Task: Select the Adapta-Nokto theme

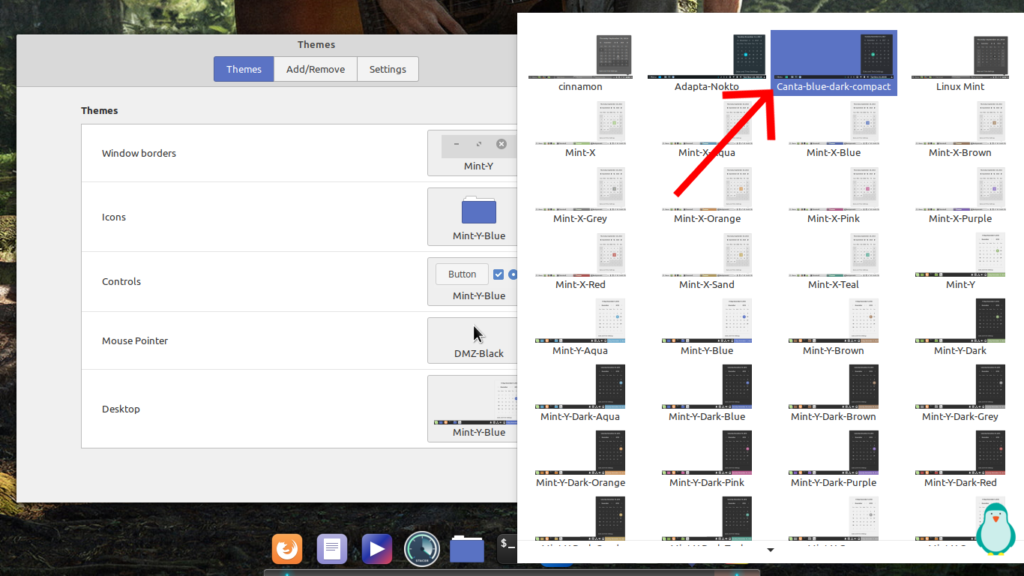Action: click(707, 63)
